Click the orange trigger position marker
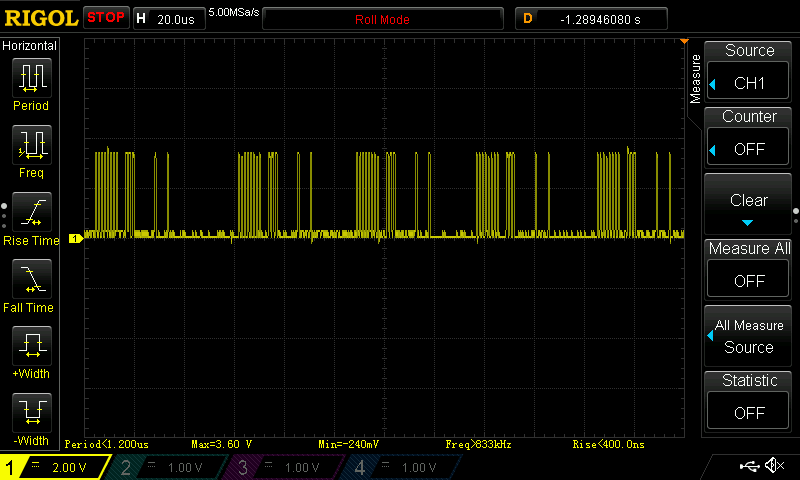This screenshot has width=800, height=480. coord(684,41)
